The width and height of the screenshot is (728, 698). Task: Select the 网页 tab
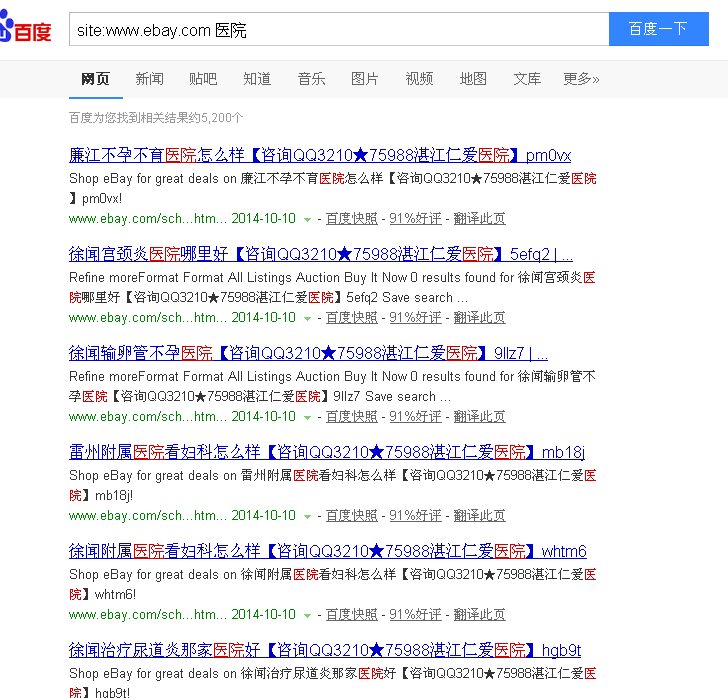[96, 79]
